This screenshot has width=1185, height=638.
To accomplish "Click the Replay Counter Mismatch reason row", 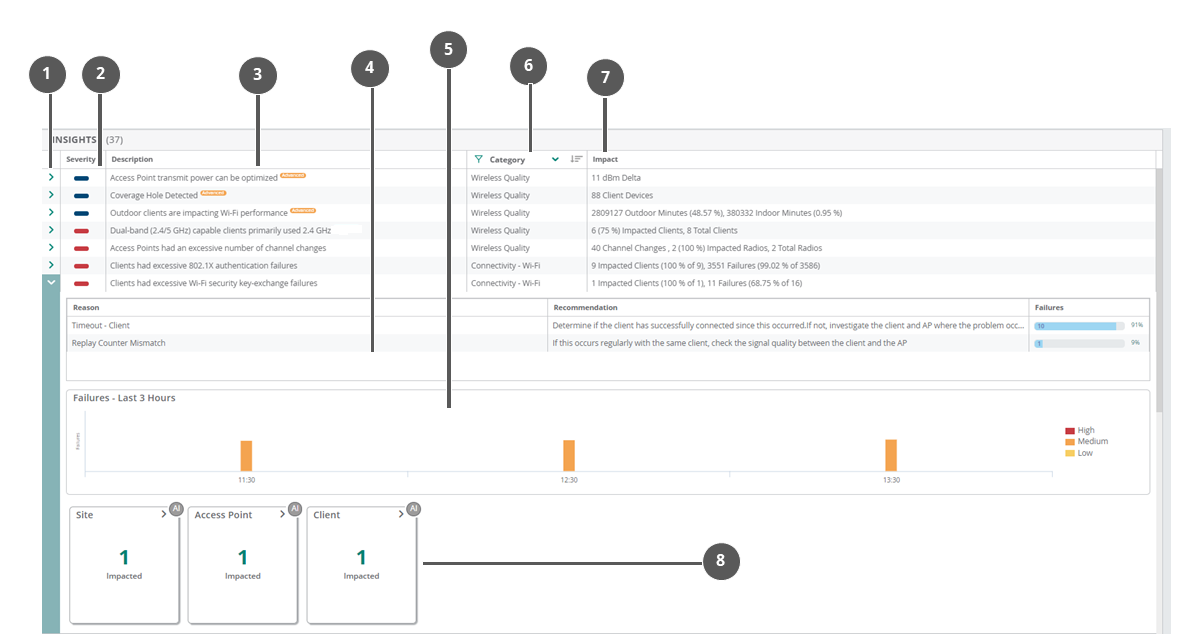I will click(x=608, y=342).
